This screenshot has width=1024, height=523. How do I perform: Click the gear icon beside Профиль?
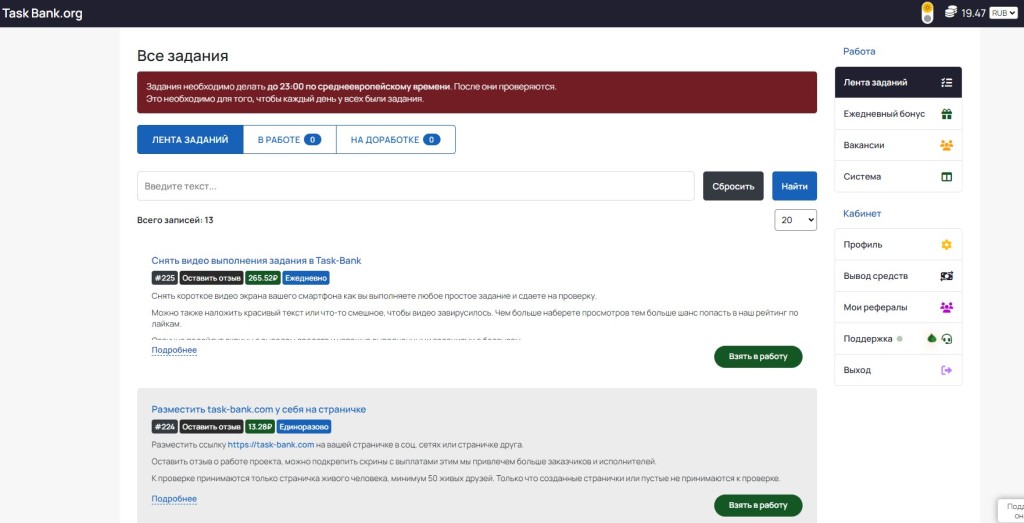coord(947,245)
